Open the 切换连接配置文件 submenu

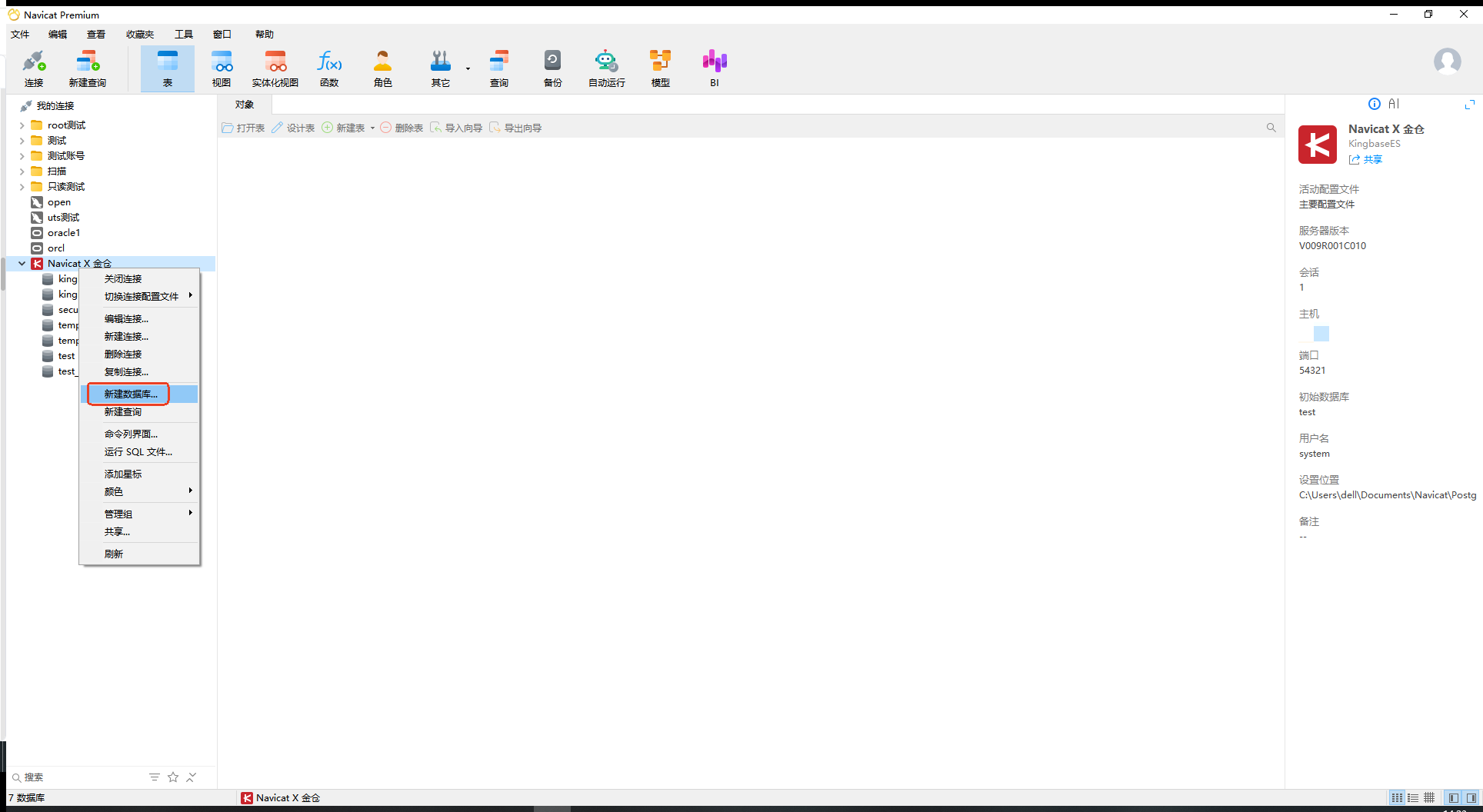[x=139, y=296]
